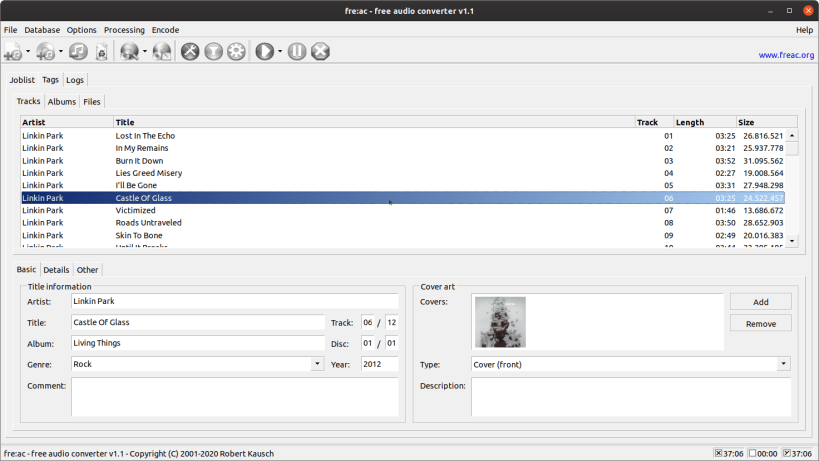Click the submit CD database entry icon

[x=162, y=52]
